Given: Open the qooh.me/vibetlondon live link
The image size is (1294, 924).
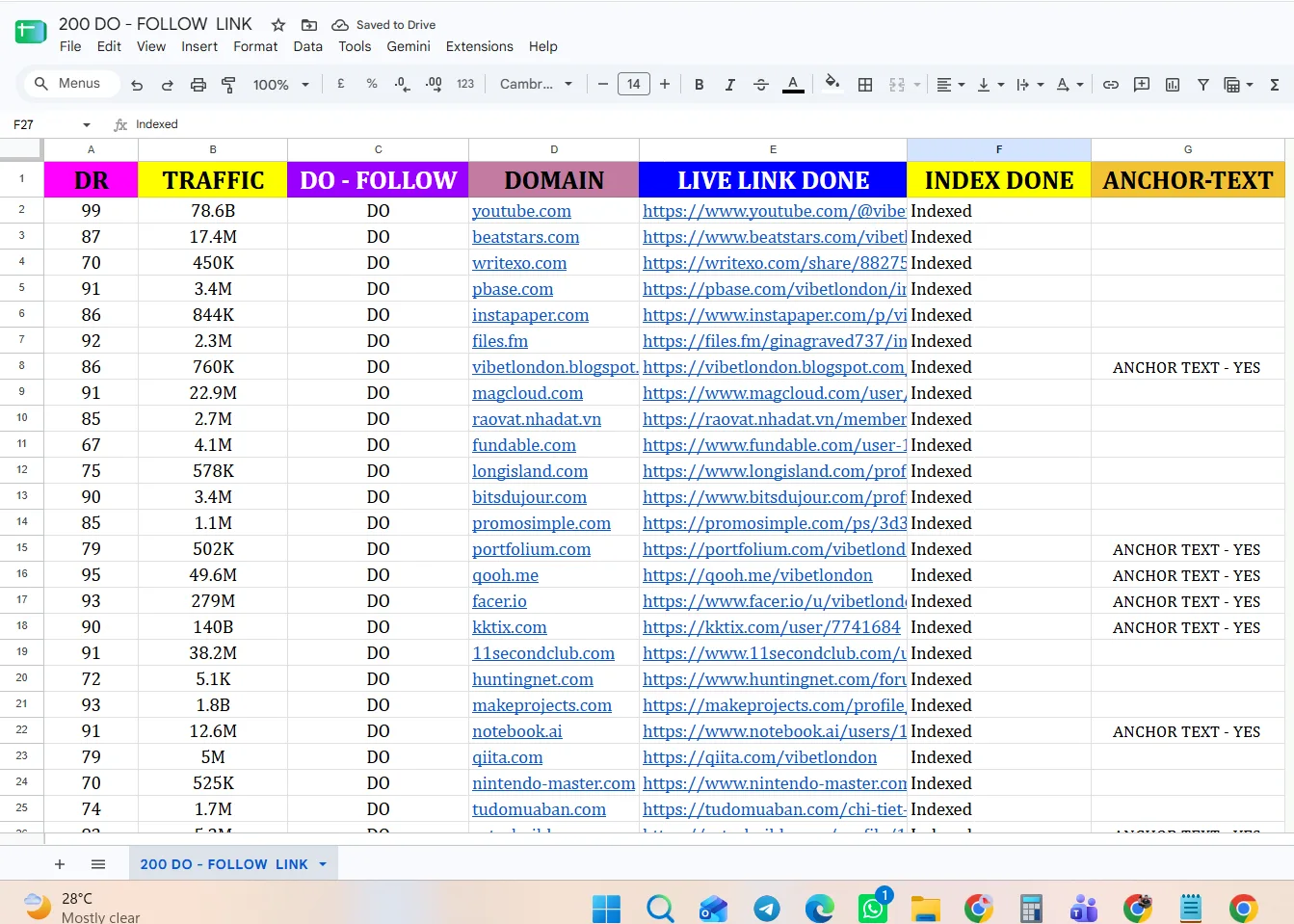Looking at the screenshot, I should coord(757,575).
